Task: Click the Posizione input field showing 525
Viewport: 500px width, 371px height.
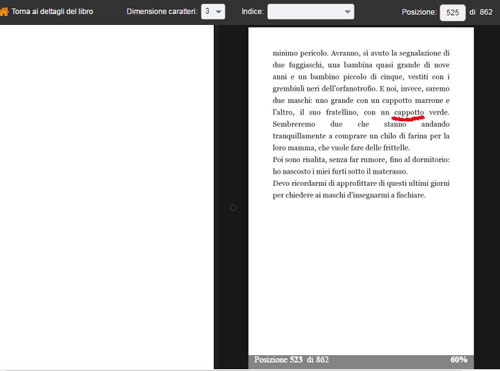Action: (452, 12)
